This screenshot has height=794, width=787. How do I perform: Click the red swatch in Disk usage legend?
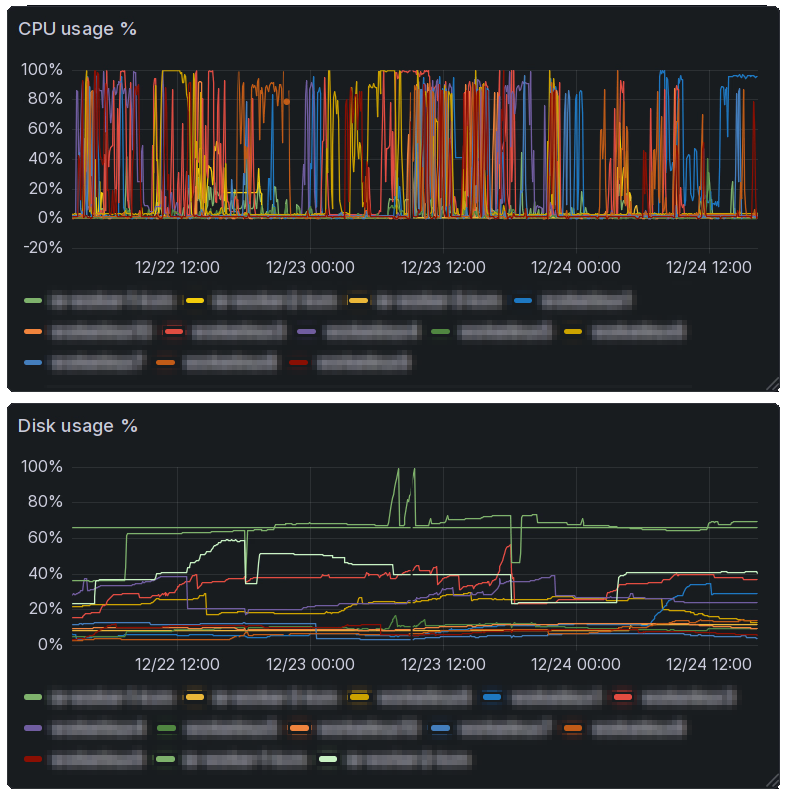point(622,697)
